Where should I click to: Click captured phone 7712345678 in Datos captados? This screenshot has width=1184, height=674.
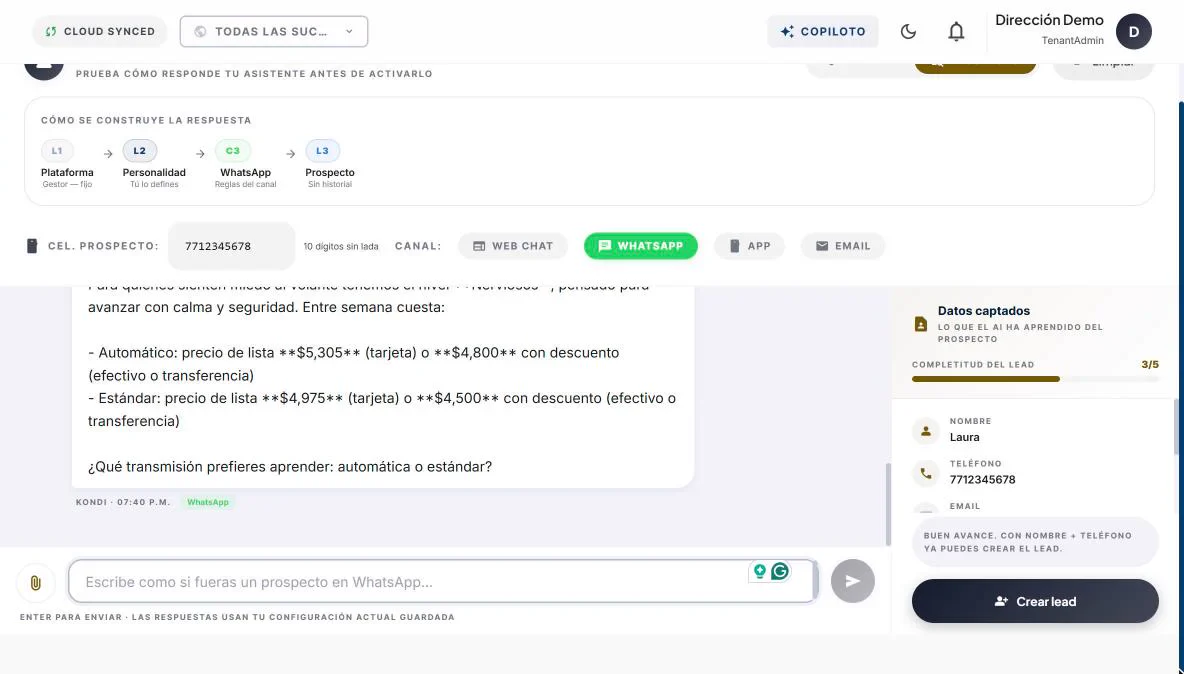click(982, 479)
